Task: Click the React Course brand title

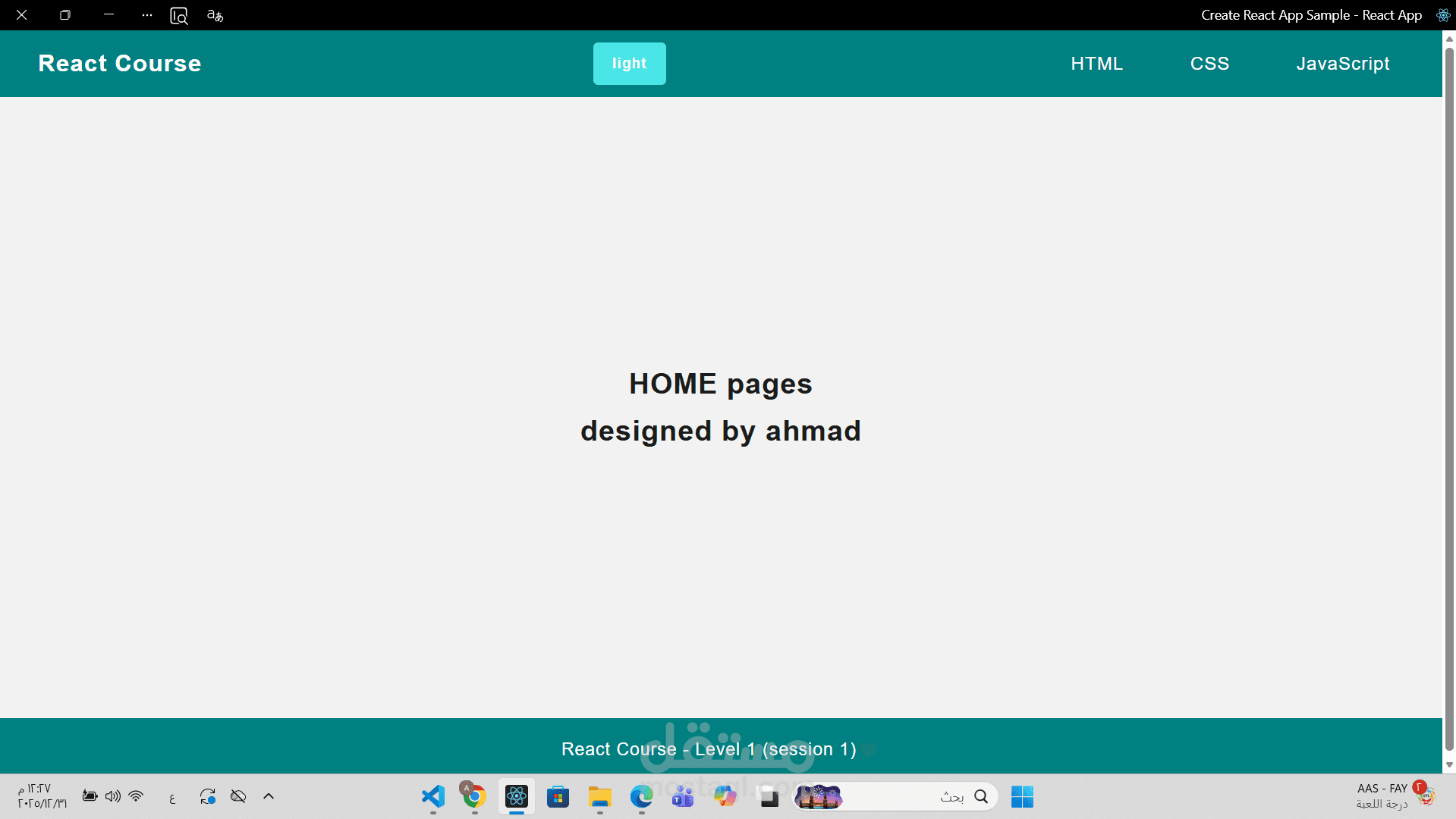Action: (x=119, y=63)
